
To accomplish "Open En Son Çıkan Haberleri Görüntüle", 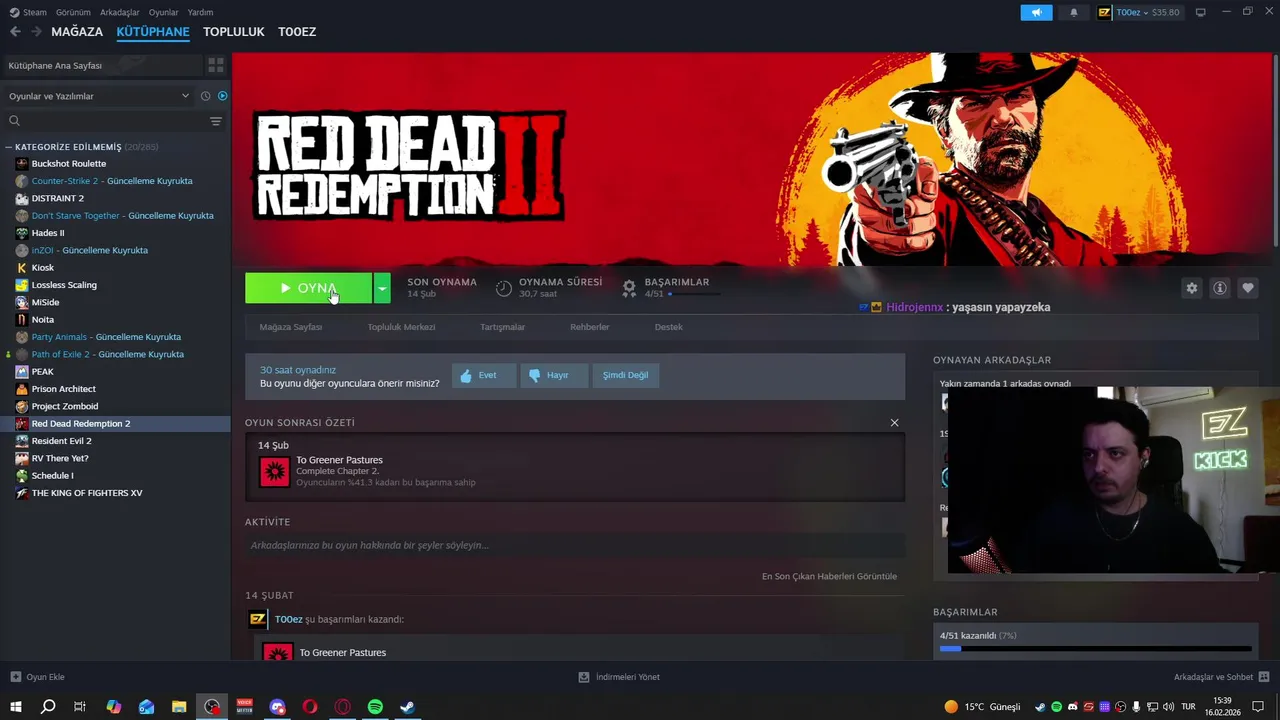I will click(829, 577).
